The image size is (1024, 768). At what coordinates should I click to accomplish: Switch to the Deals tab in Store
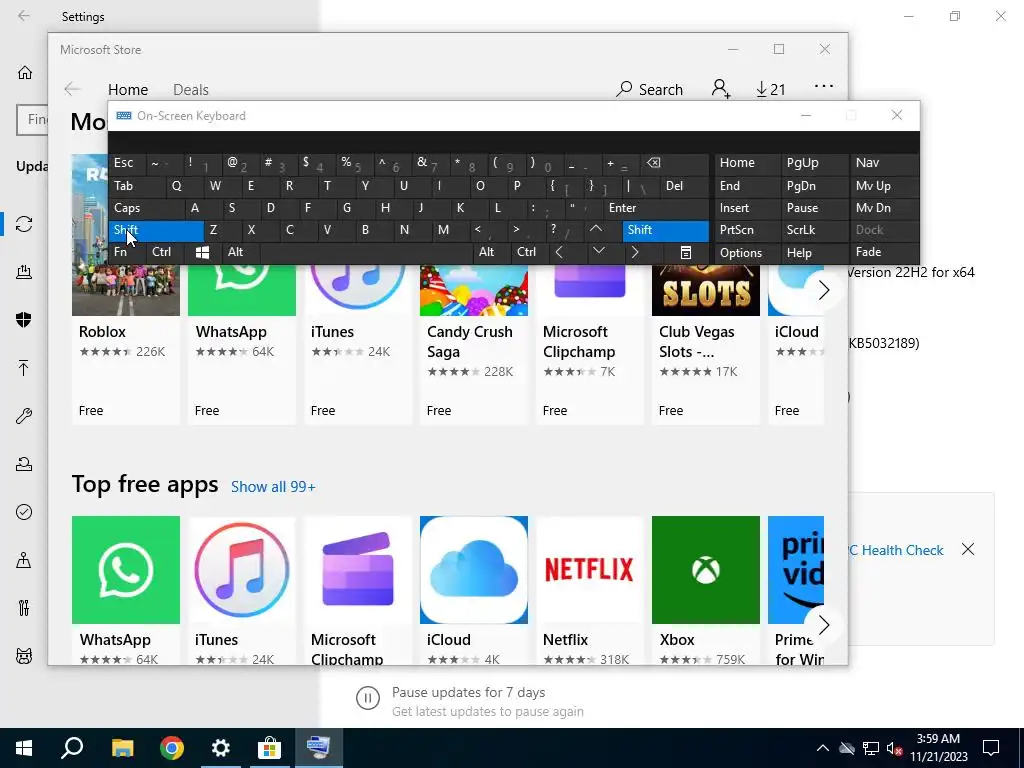(x=191, y=89)
